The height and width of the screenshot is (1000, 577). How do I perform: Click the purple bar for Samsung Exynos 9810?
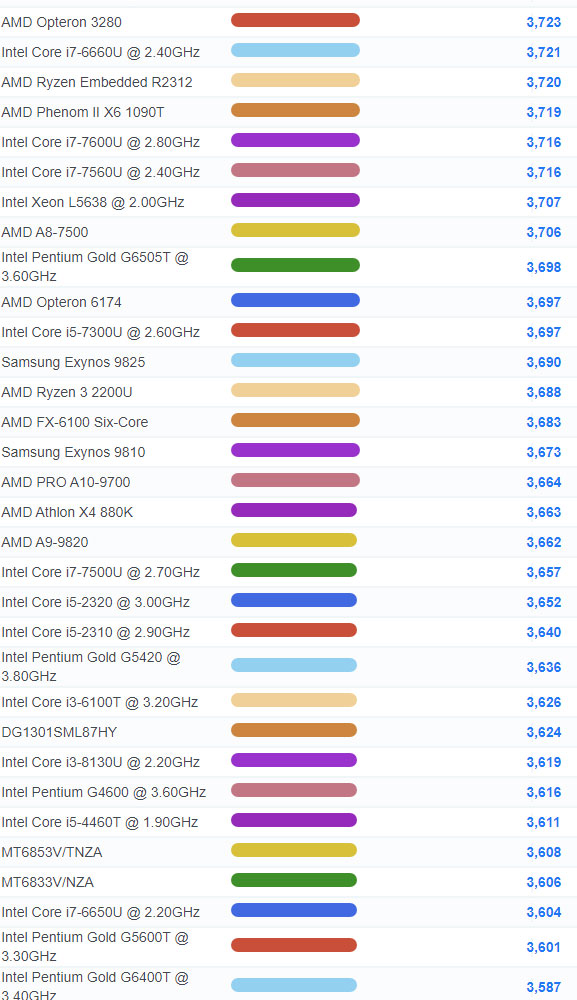(295, 450)
